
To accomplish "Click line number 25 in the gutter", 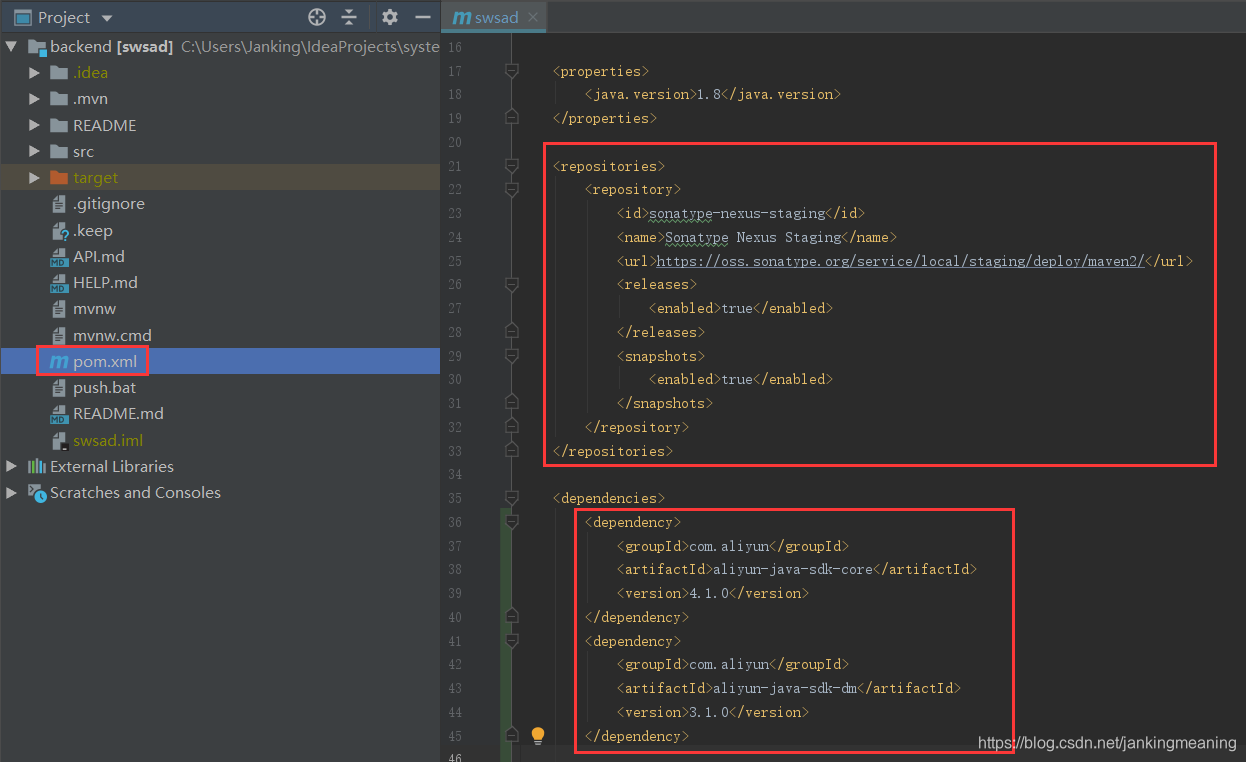I will 454,261.
